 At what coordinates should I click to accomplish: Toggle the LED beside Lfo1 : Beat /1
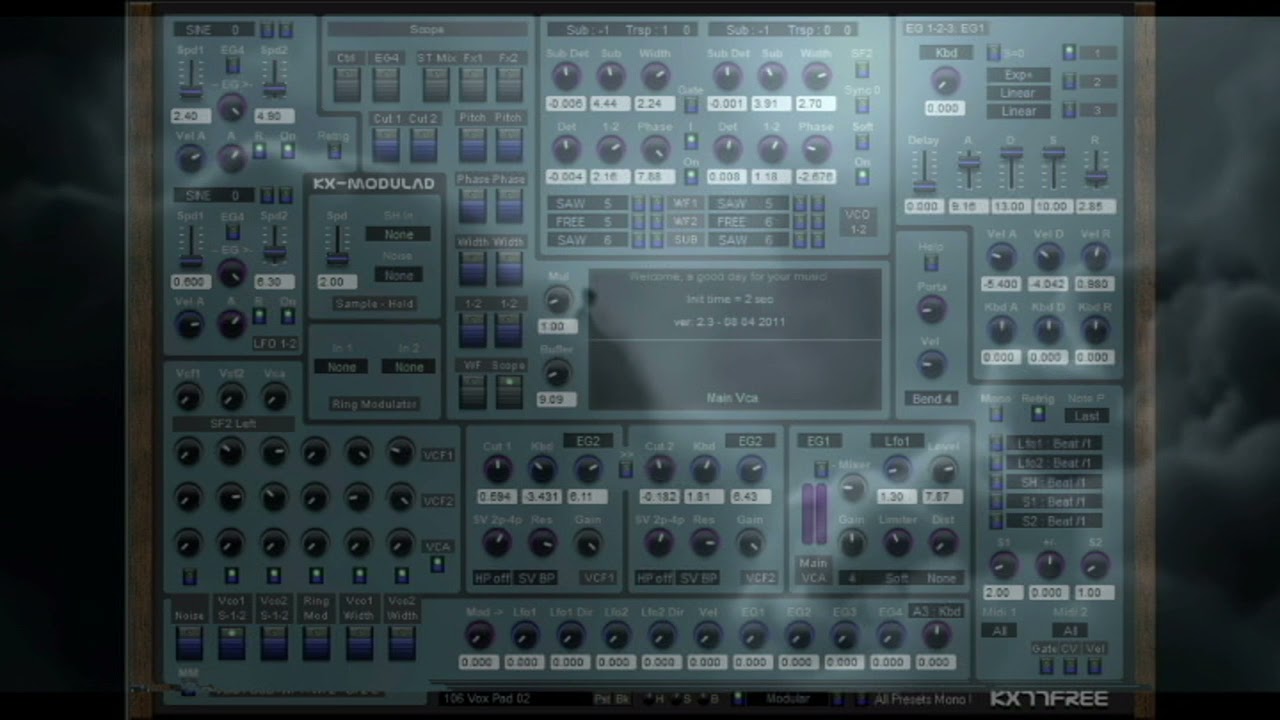tap(995, 443)
